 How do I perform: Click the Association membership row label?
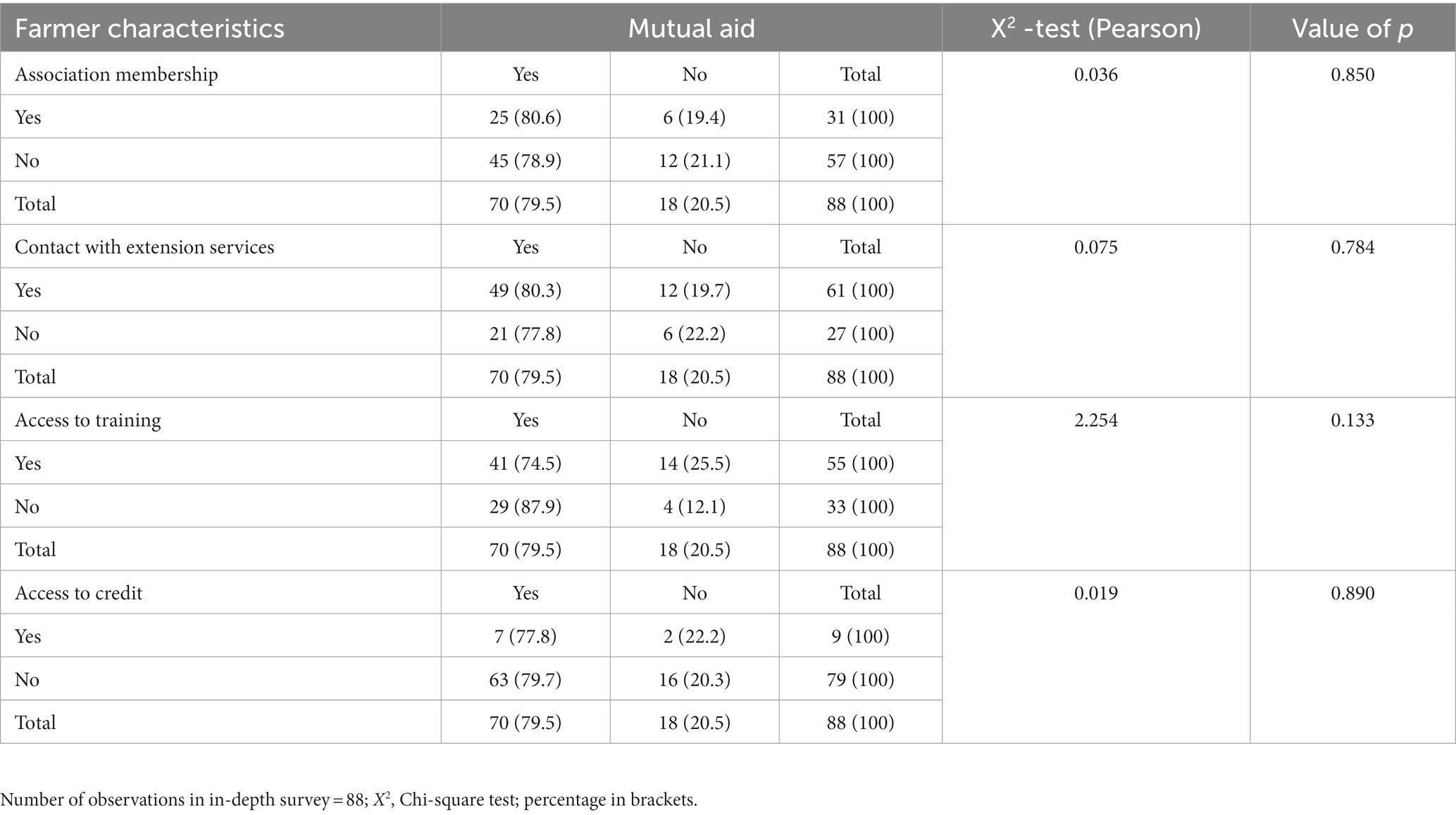tap(116, 74)
